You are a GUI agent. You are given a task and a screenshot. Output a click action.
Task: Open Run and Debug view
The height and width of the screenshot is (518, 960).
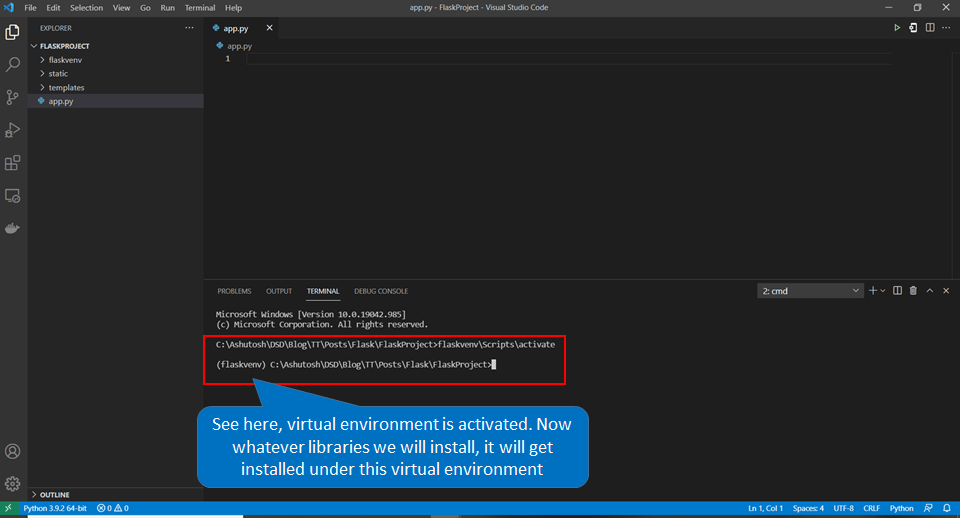pos(13,130)
